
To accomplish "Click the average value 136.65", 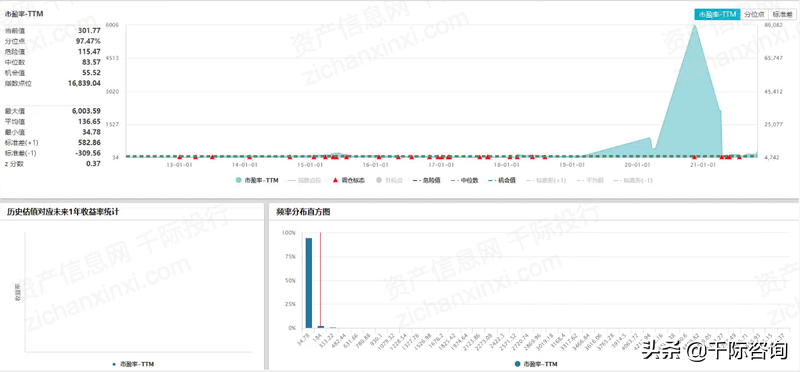I will (89, 121).
